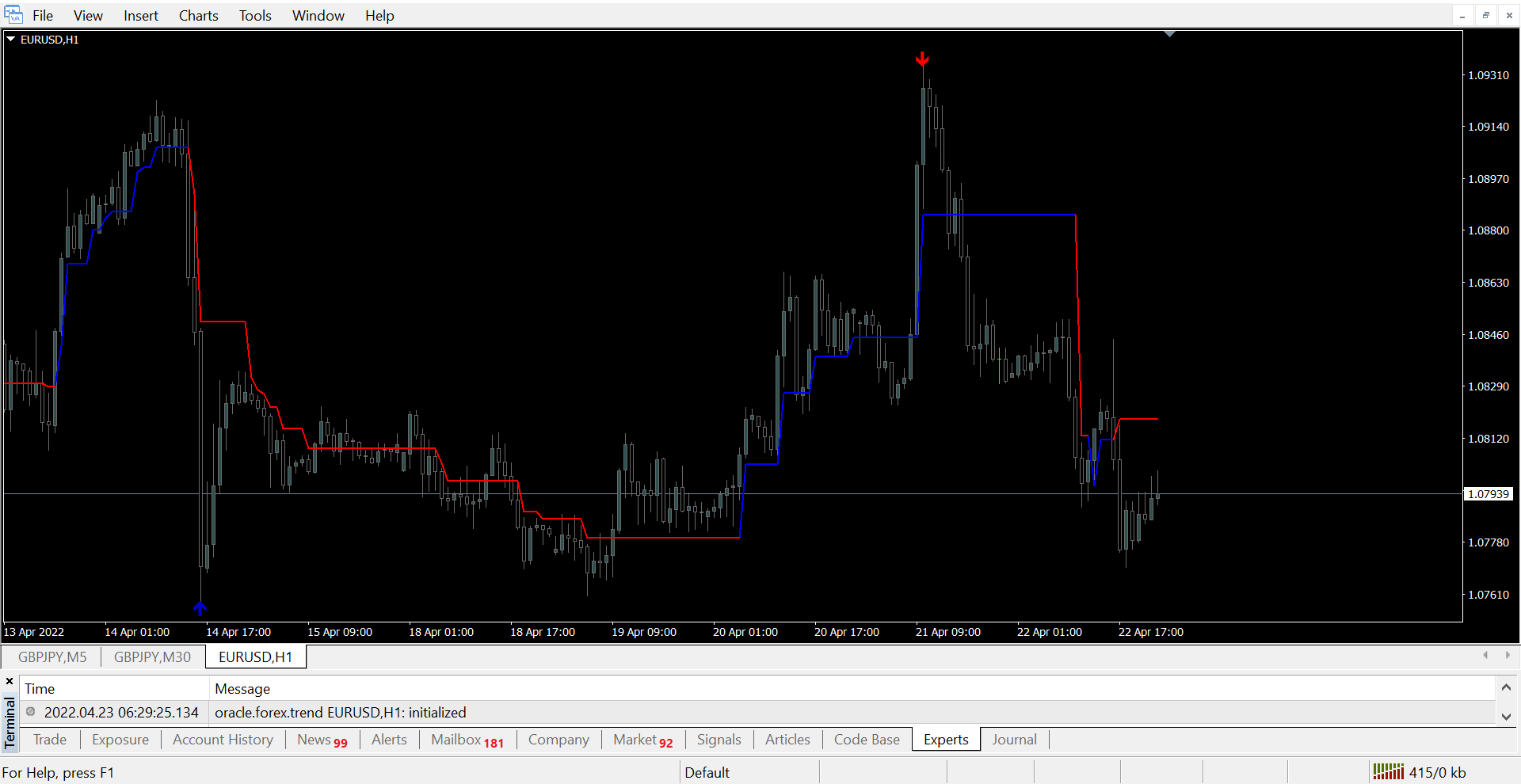1521x784 pixels.
Task: Switch to the GBPJPY,M30 chart tab
Action: pyautogui.click(x=152, y=657)
